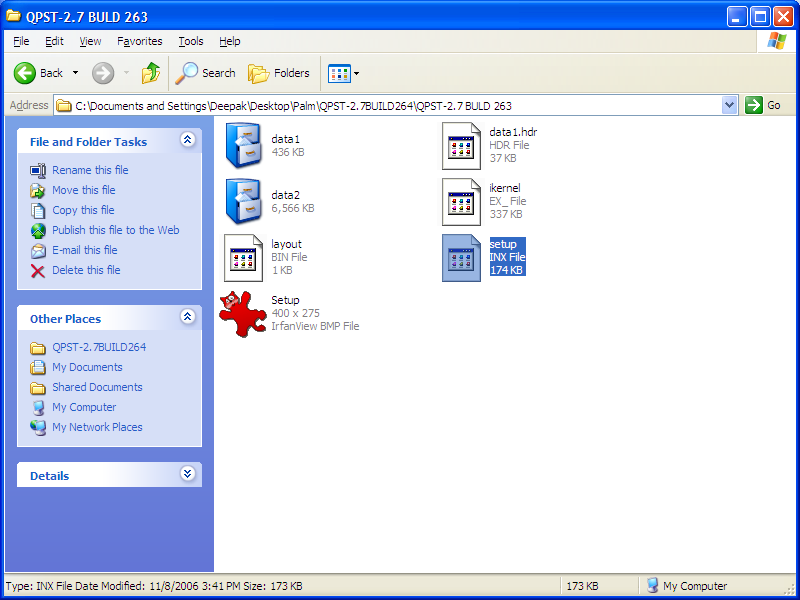Click the data2 file name
Screen dimensions: 800x600
point(286,195)
